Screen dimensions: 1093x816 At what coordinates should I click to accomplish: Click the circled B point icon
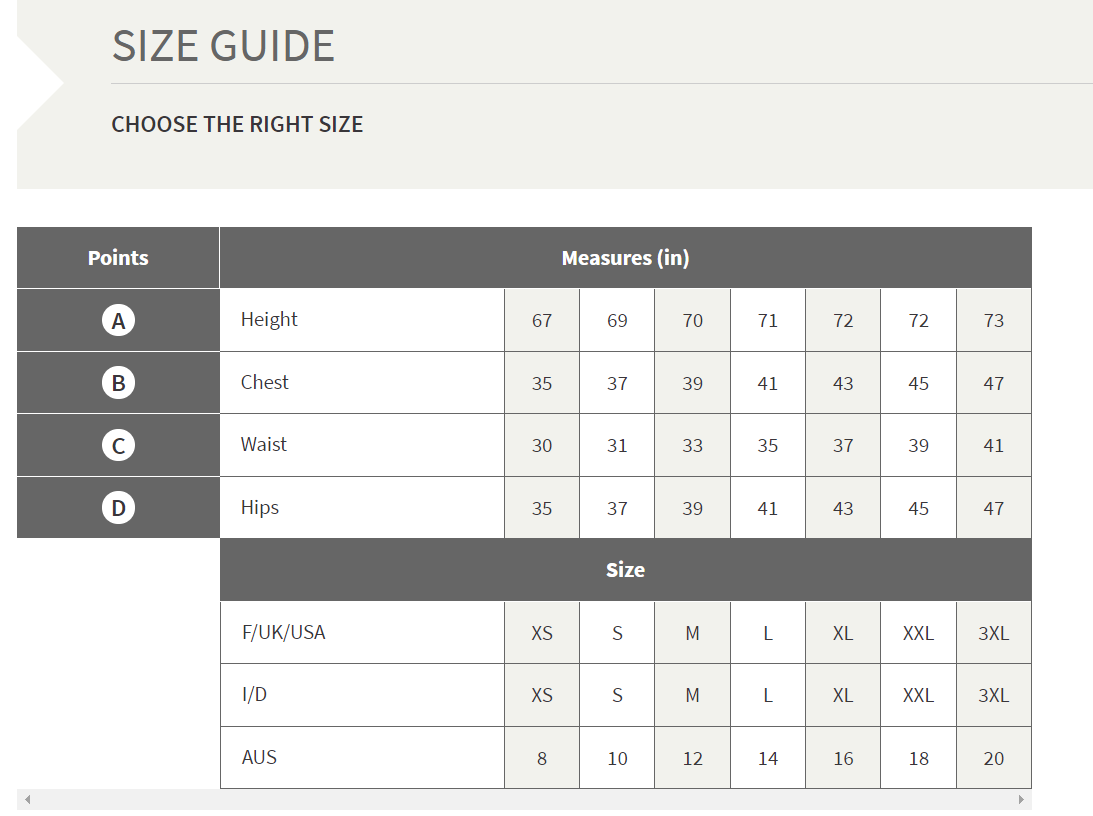[119, 383]
